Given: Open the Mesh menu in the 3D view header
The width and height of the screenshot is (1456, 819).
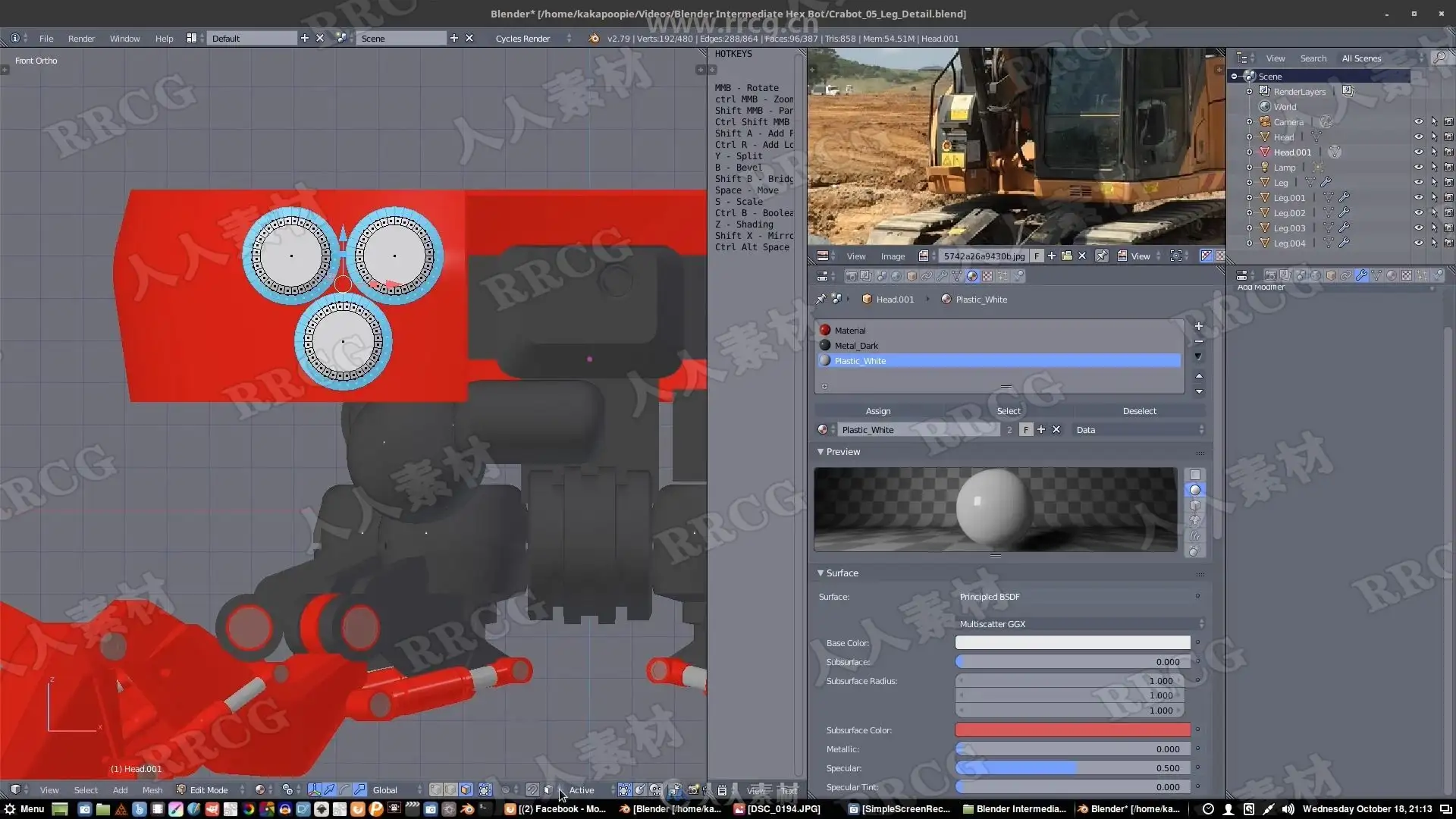Looking at the screenshot, I should [152, 789].
